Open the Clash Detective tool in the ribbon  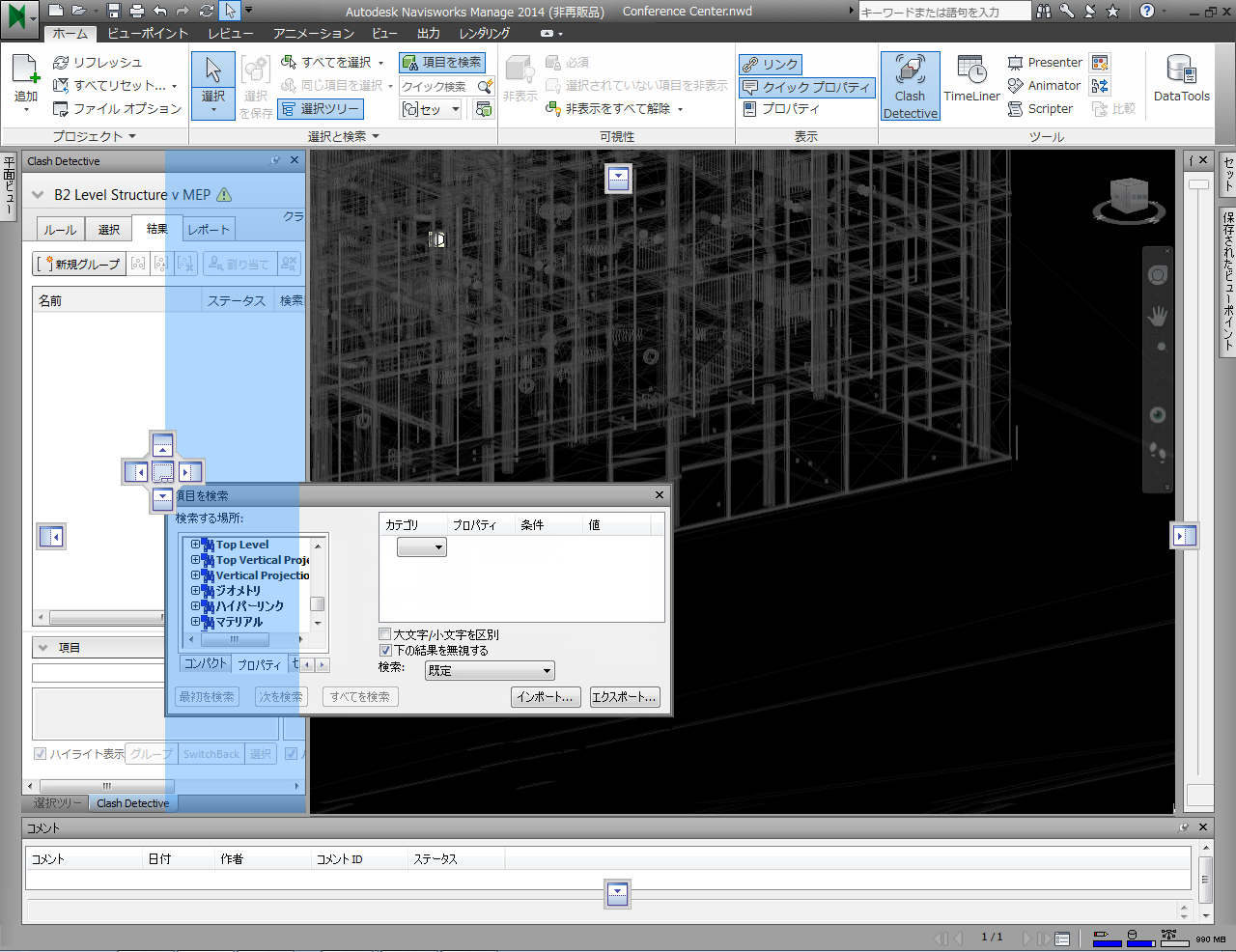(910, 87)
